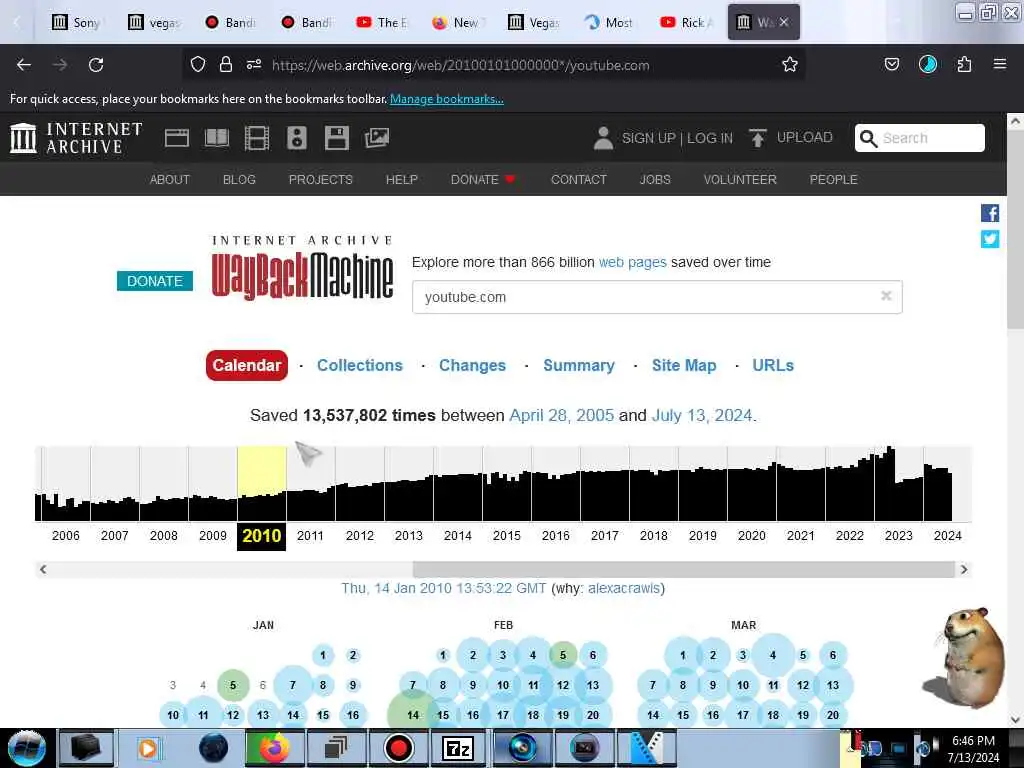Share the page on Facebook
This screenshot has height=768, width=1024.
(989, 213)
